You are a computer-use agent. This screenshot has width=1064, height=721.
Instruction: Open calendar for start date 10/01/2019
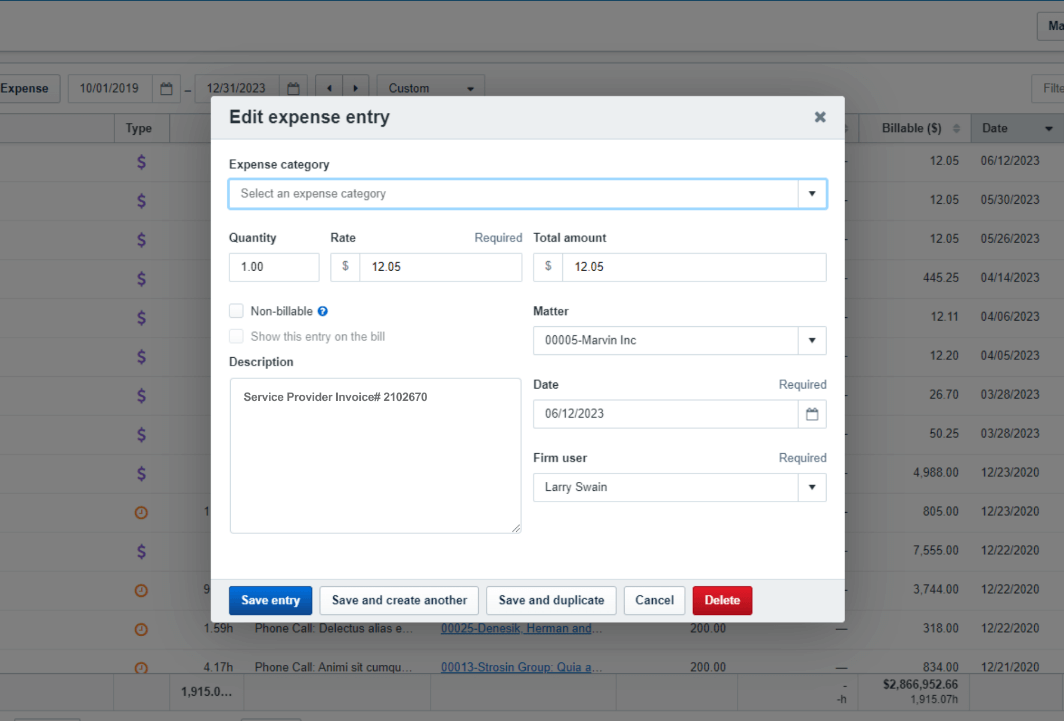(166, 89)
